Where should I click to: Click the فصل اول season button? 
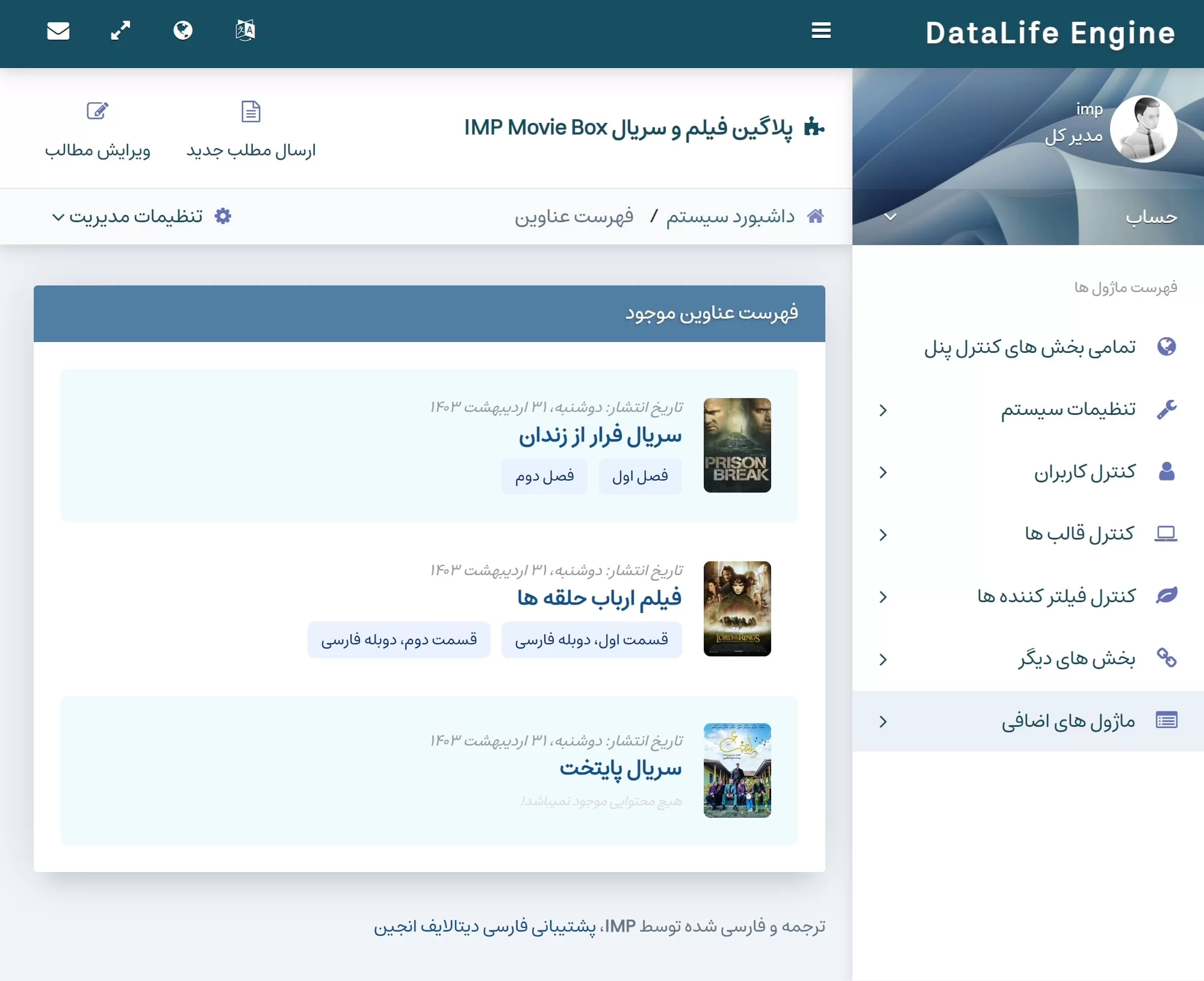(640, 476)
